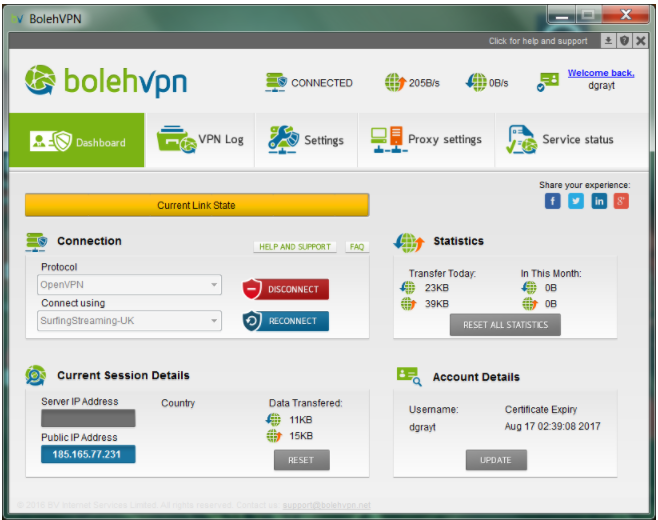Click the session upload icon beside 15KB

(x=274, y=436)
